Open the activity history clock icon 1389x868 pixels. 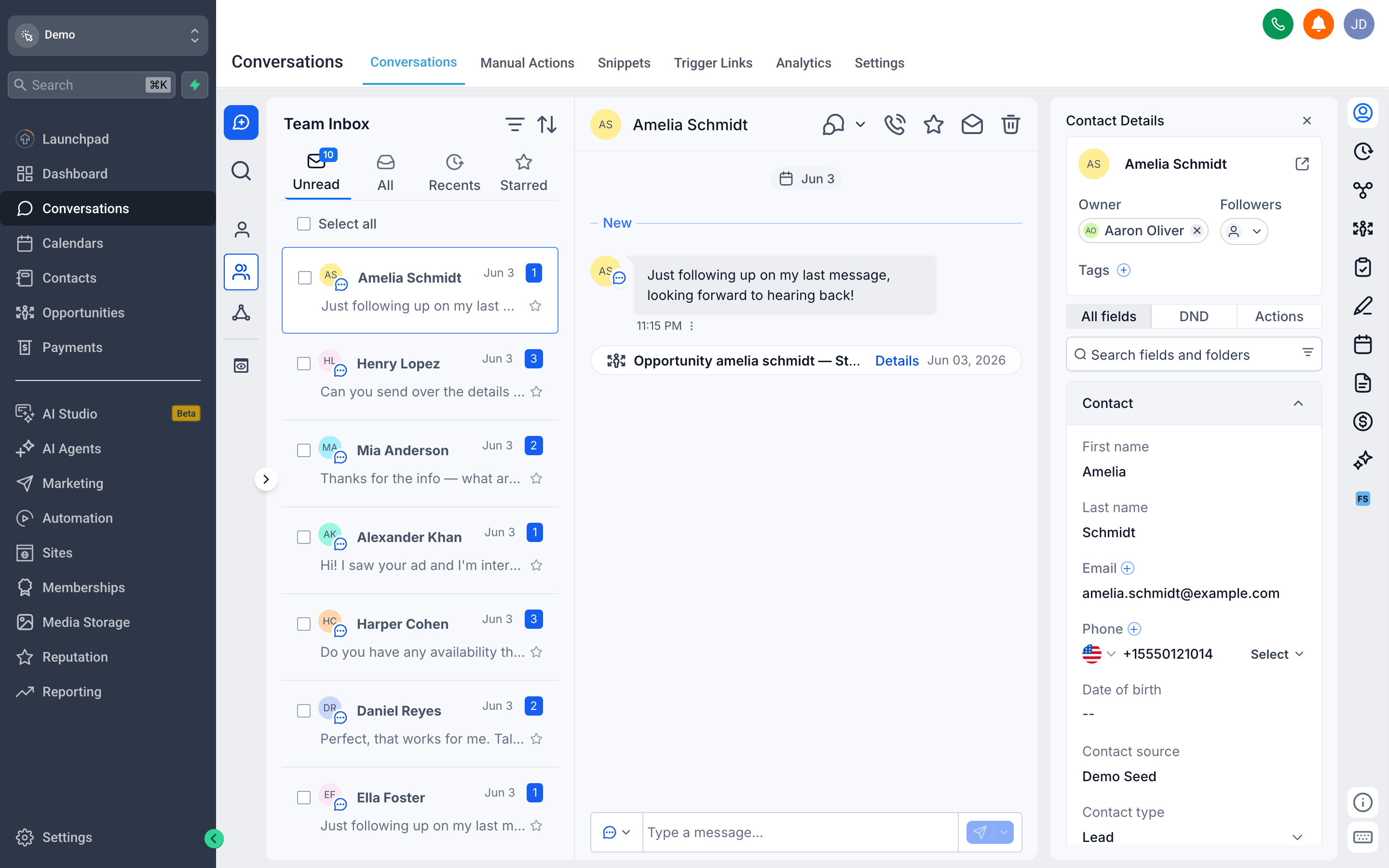[1362, 151]
